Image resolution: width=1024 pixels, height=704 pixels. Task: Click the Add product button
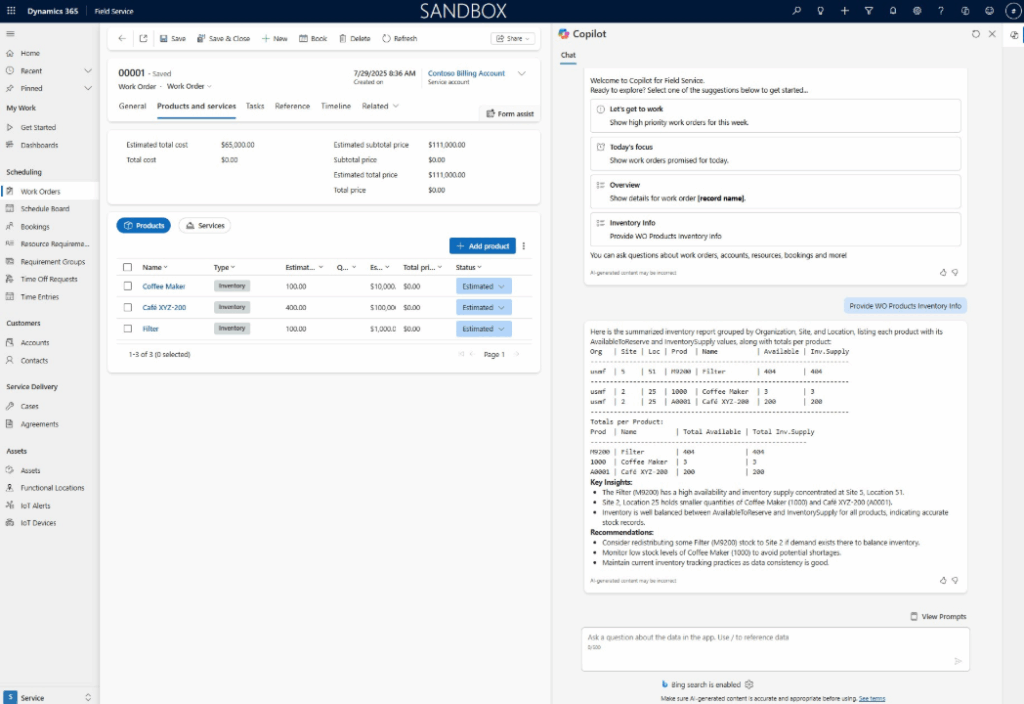pyautogui.click(x=483, y=246)
